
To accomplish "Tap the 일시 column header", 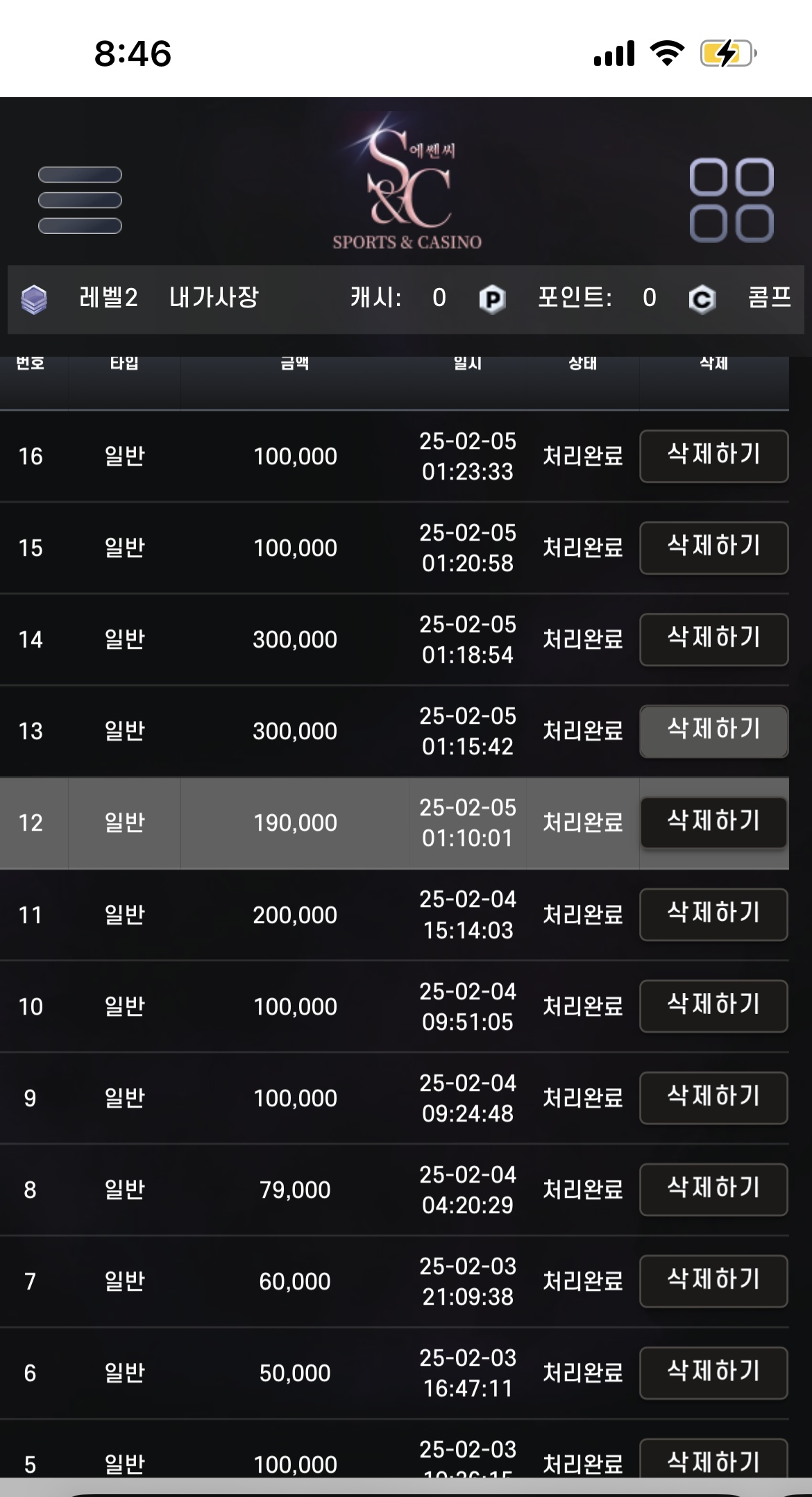I will (468, 362).
